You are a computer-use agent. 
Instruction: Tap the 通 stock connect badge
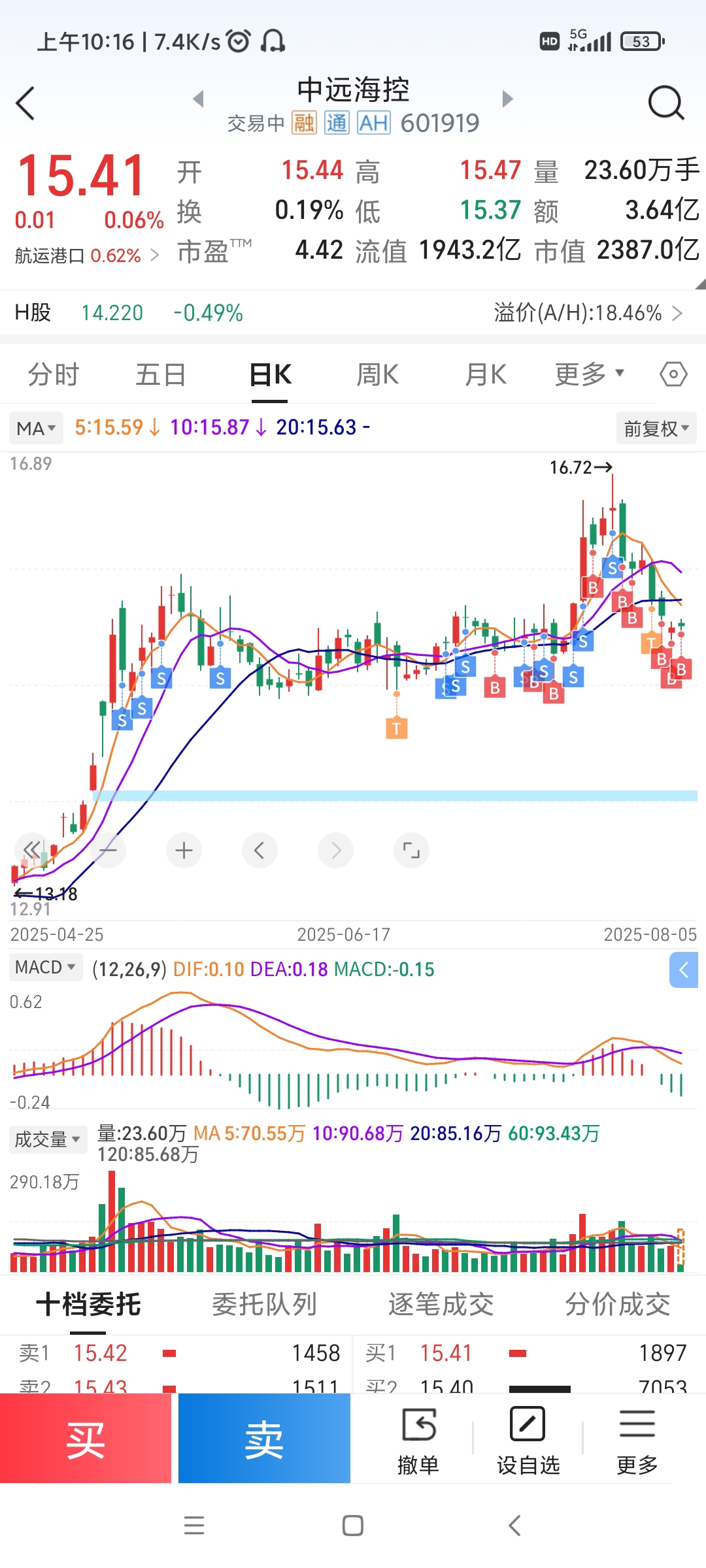point(337,123)
